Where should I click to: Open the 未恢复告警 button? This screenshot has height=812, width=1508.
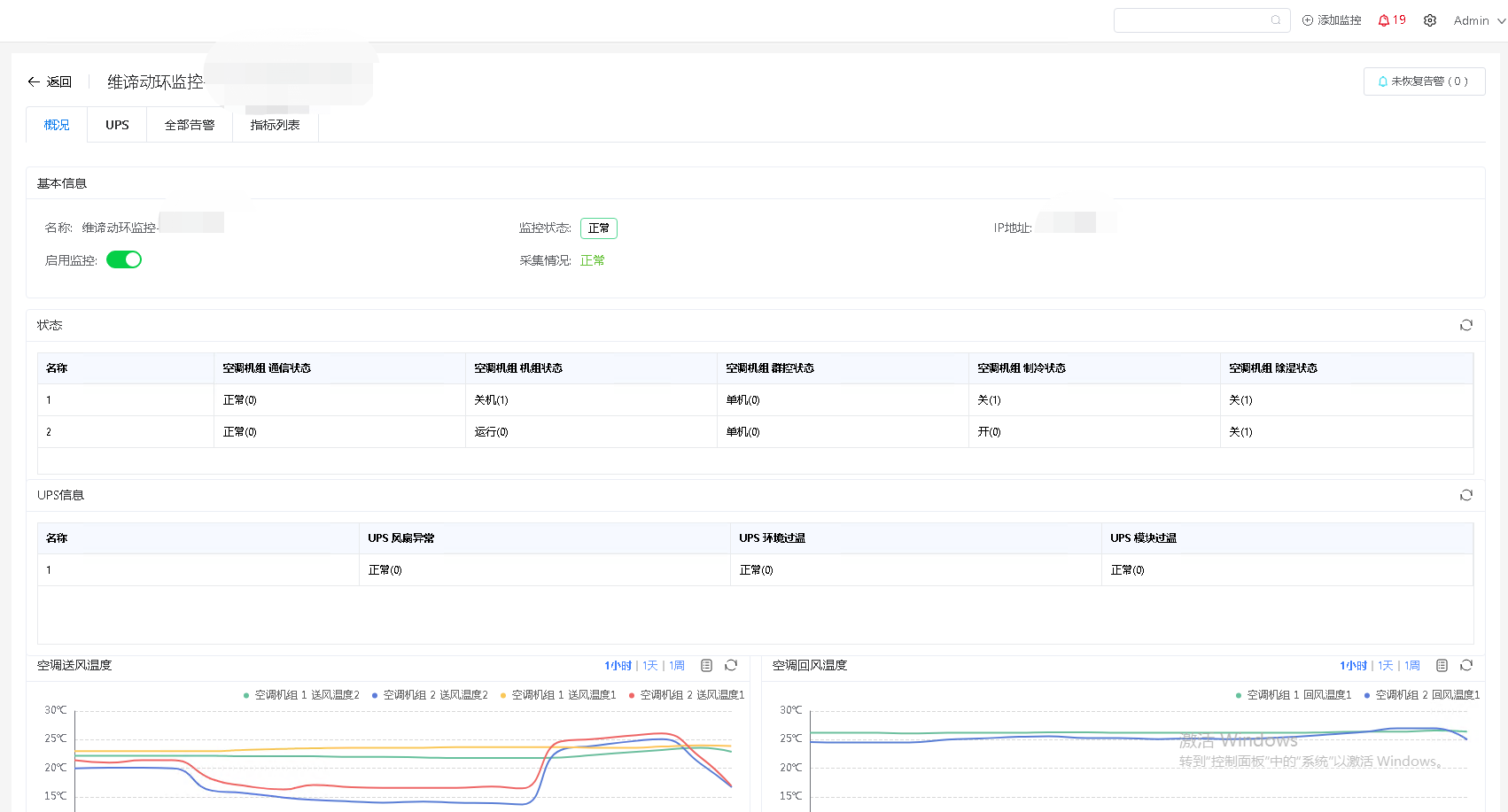pos(1424,81)
